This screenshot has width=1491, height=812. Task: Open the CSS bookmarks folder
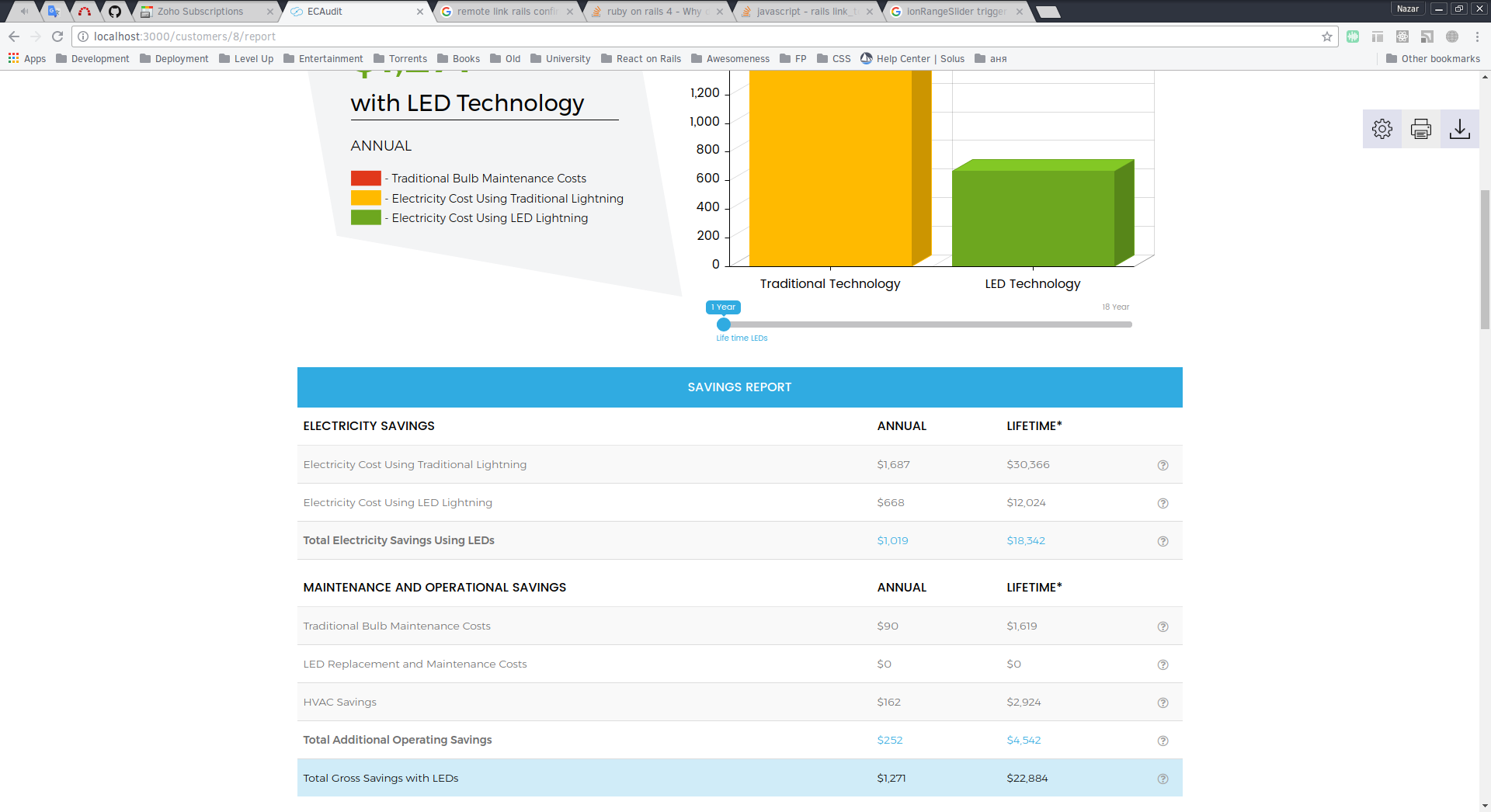tap(833, 59)
